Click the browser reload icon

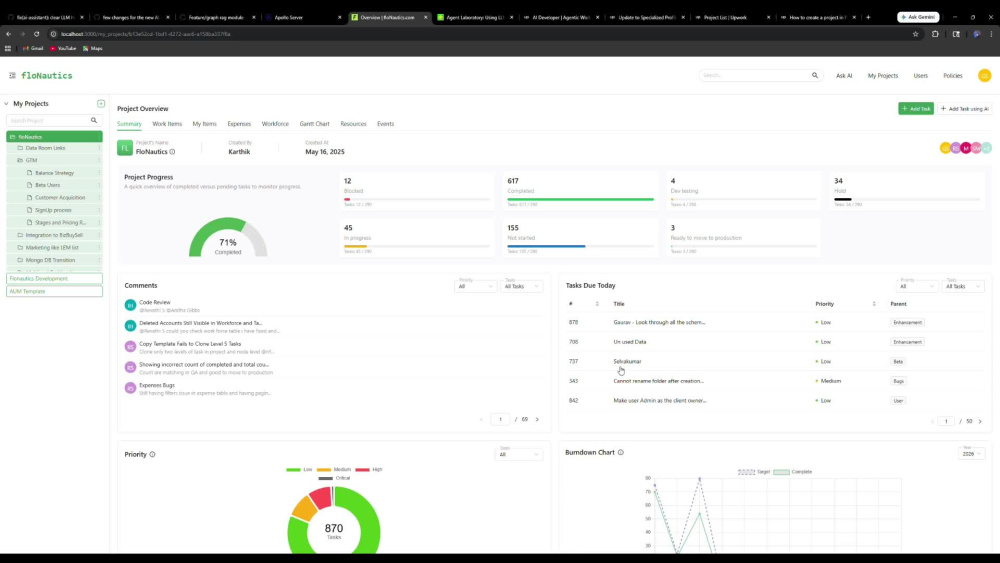click(36, 34)
